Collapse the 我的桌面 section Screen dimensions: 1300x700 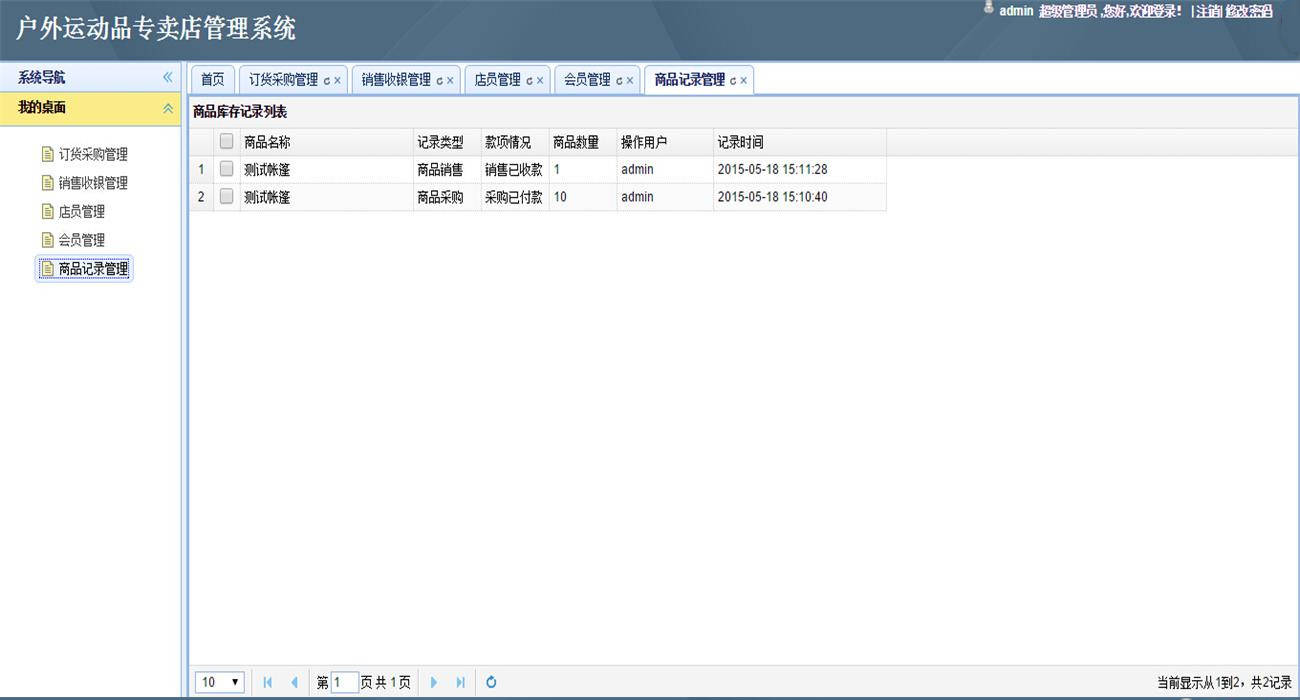point(168,108)
